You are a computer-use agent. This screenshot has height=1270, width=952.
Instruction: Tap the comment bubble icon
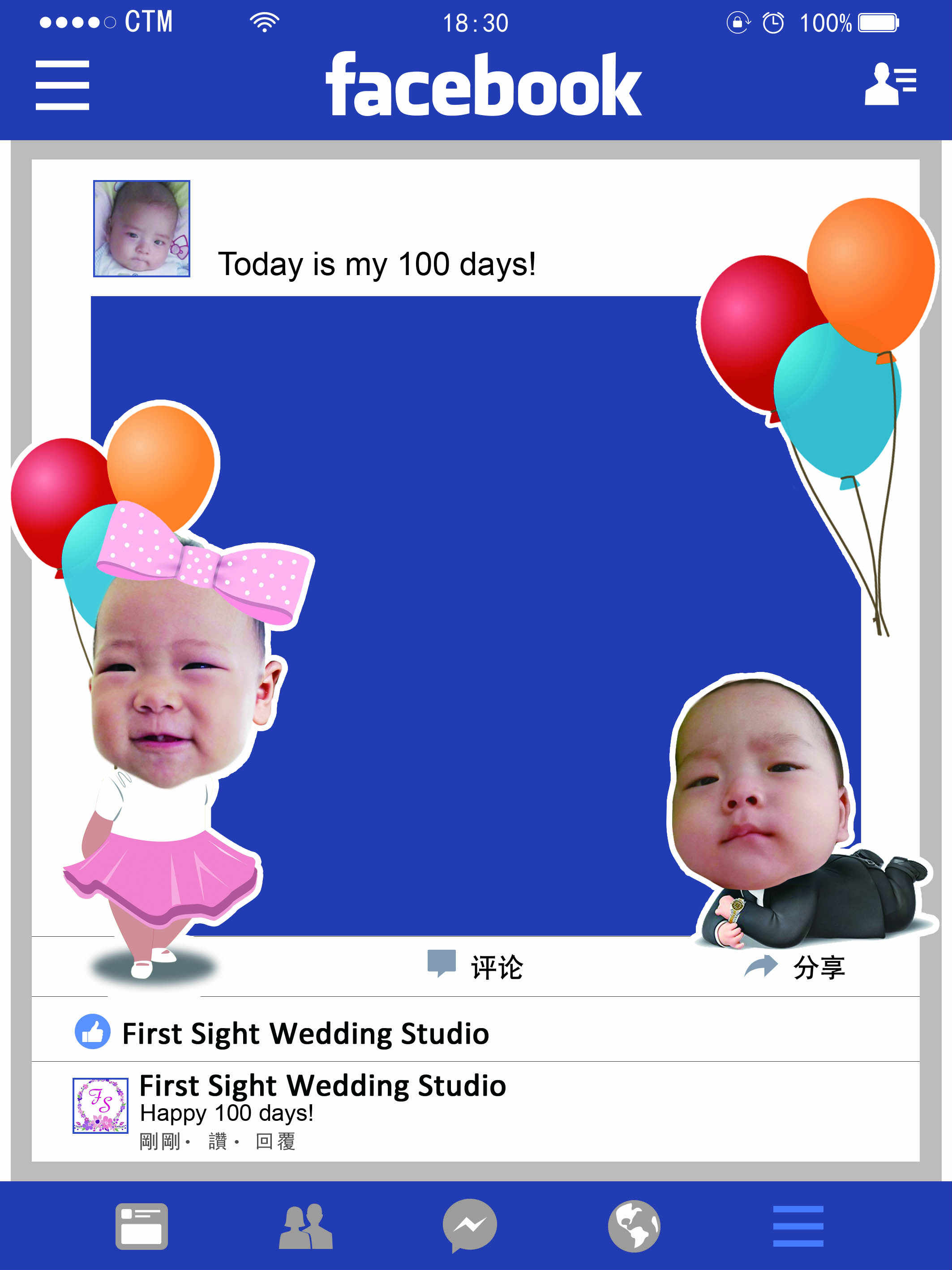441,963
